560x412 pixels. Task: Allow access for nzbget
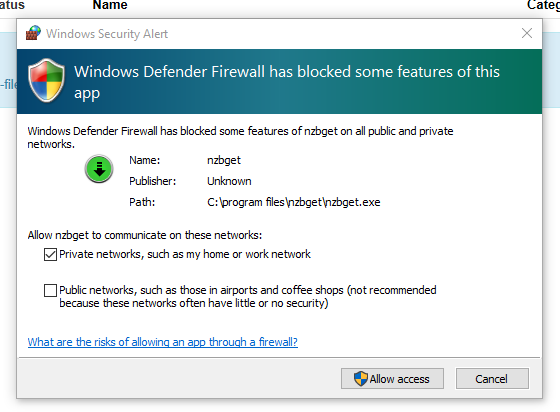point(392,378)
